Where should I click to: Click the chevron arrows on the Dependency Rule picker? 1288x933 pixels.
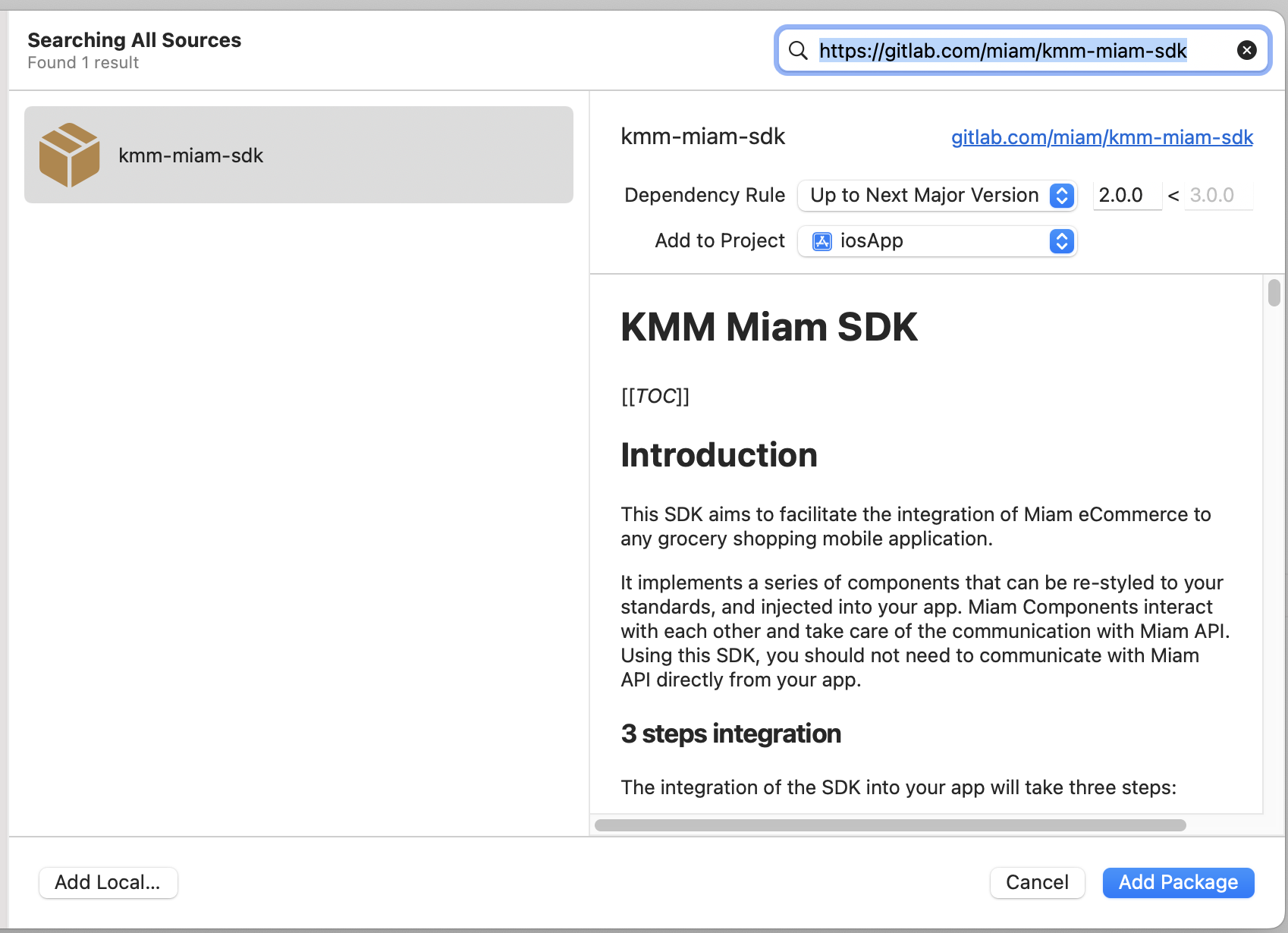tap(1061, 196)
